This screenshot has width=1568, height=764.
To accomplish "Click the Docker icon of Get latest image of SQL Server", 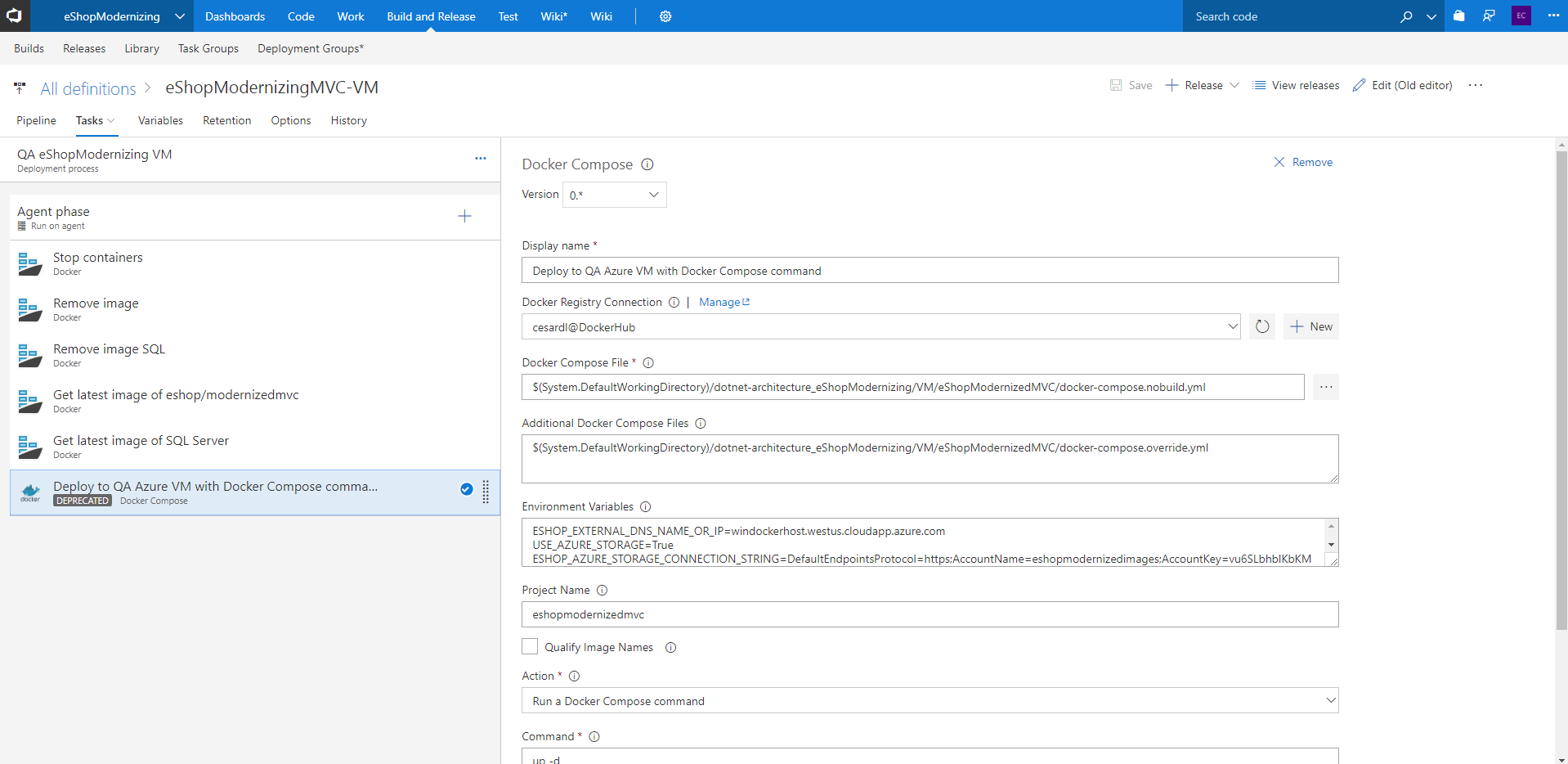I will click(x=30, y=447).
